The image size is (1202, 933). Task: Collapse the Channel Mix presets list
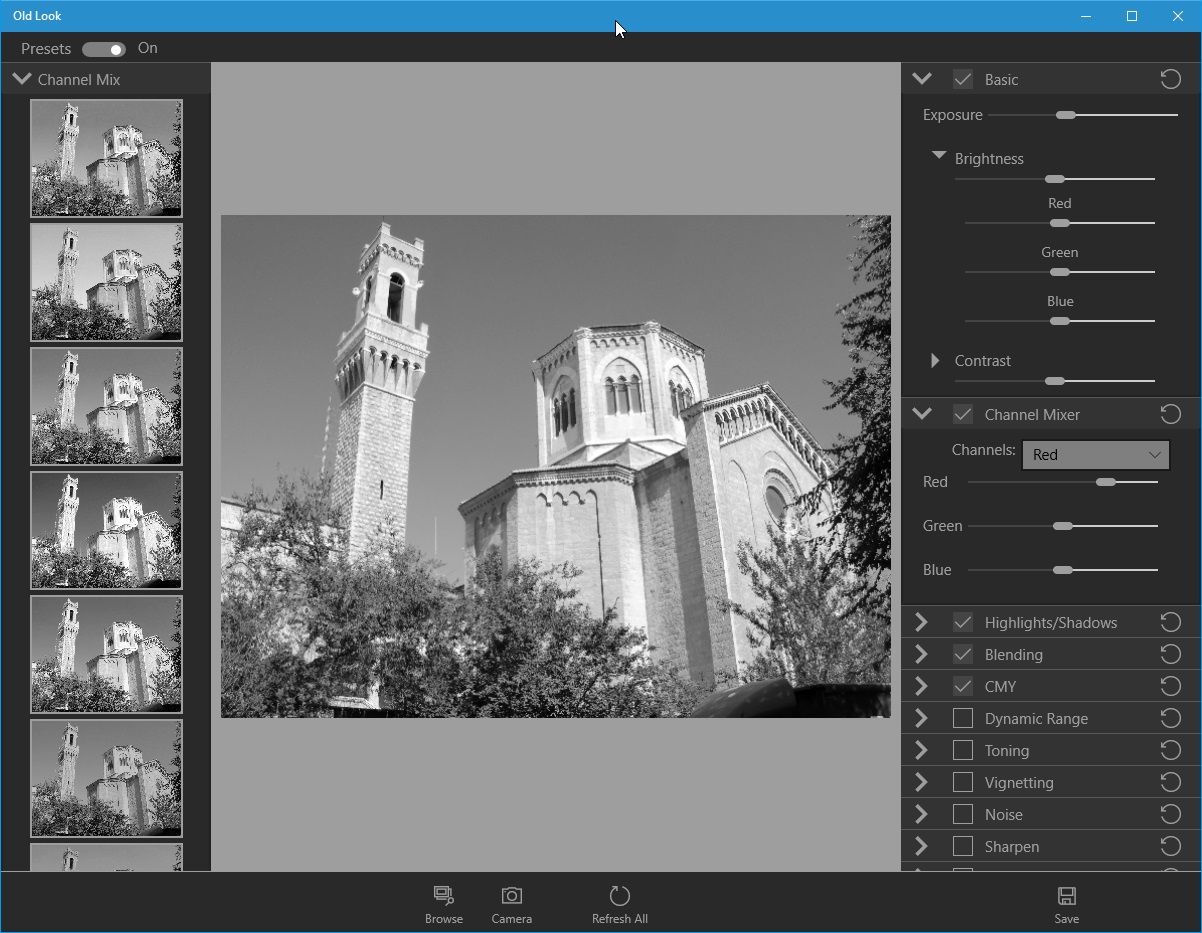coord(22,79)
